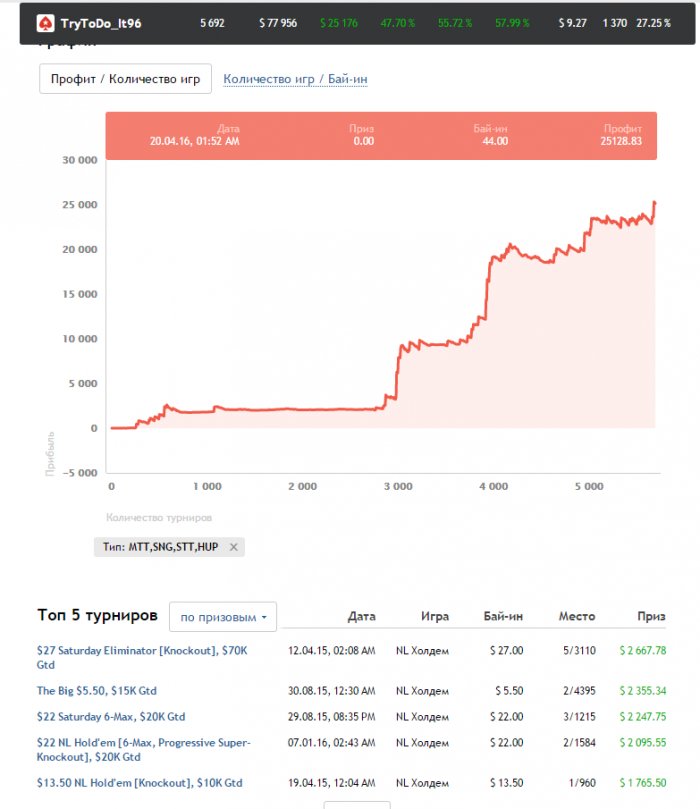Open $22 NL Hold'em Progressive Super-Knockout link
Screen dimensions: 700x809
tap(143, 749)
